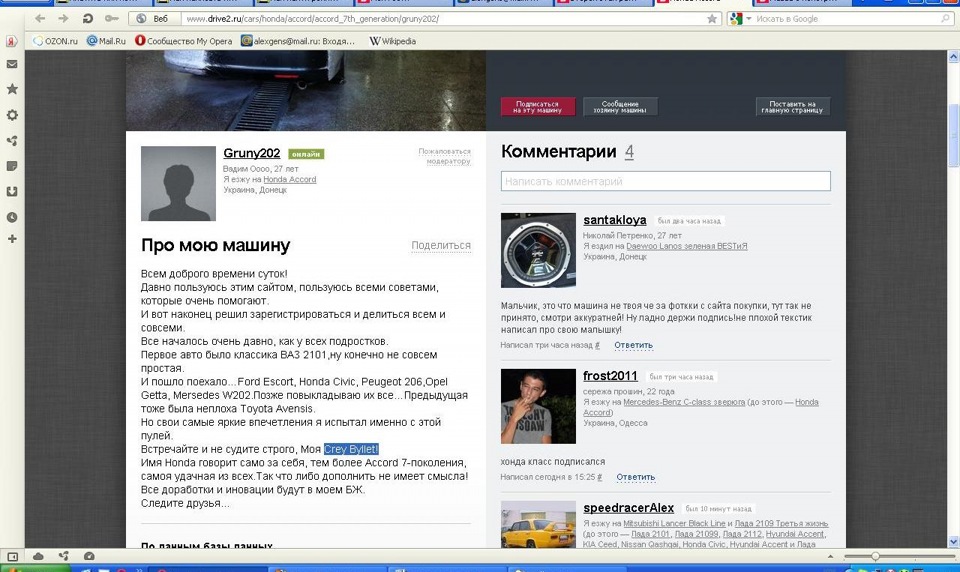Click the Подписаться на эту машину button
This screenshot has height=572, width=960.
click(538, 107)
